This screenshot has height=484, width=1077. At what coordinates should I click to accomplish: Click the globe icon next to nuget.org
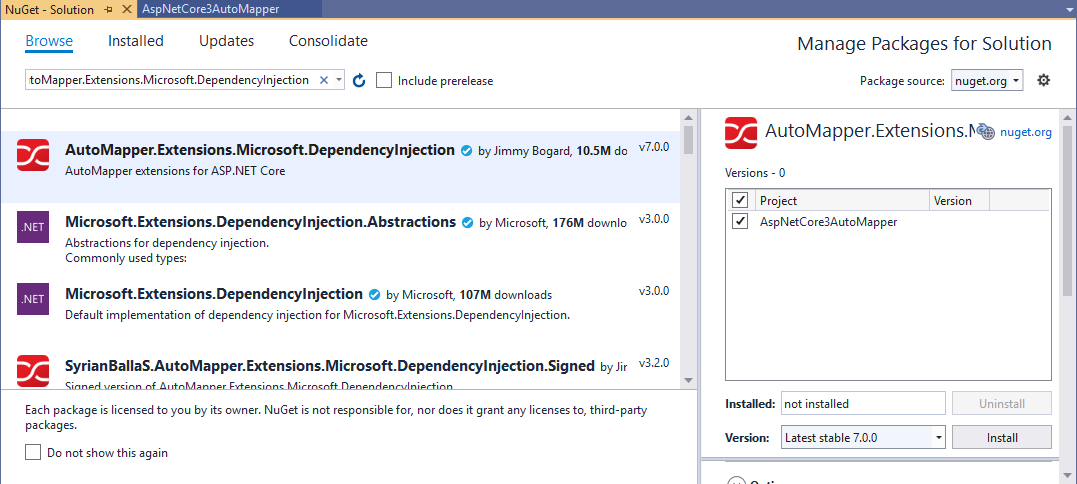click(x=986, y=132)
